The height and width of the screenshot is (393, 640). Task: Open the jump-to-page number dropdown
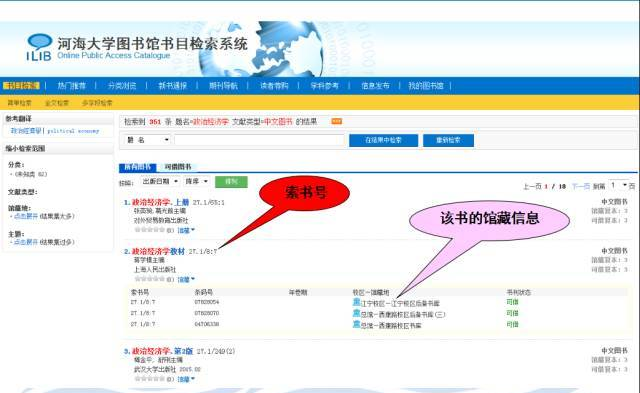coord(618,185)
